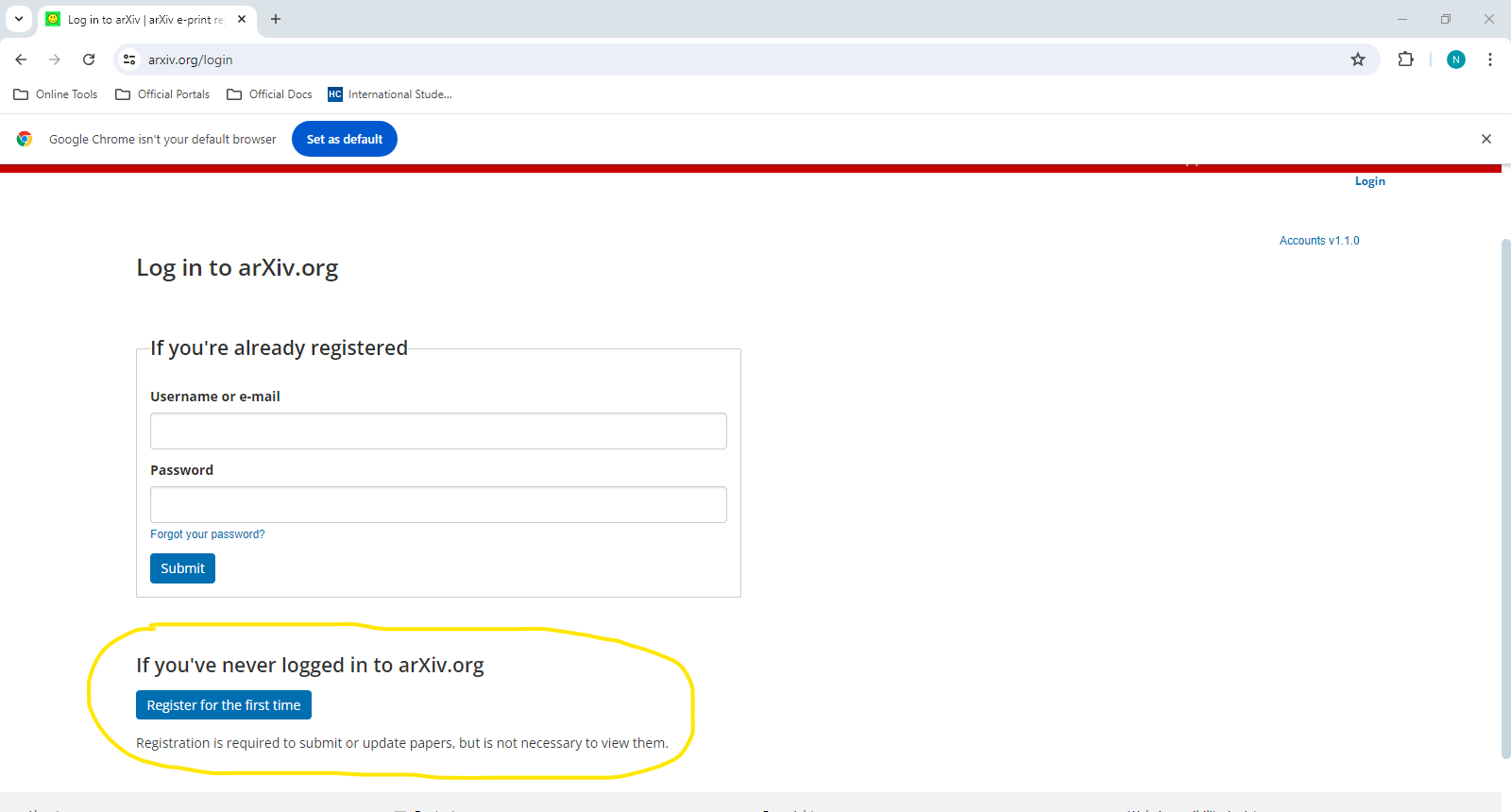
Task: Open a new browser tab
Action: click(x=276, y=19)
